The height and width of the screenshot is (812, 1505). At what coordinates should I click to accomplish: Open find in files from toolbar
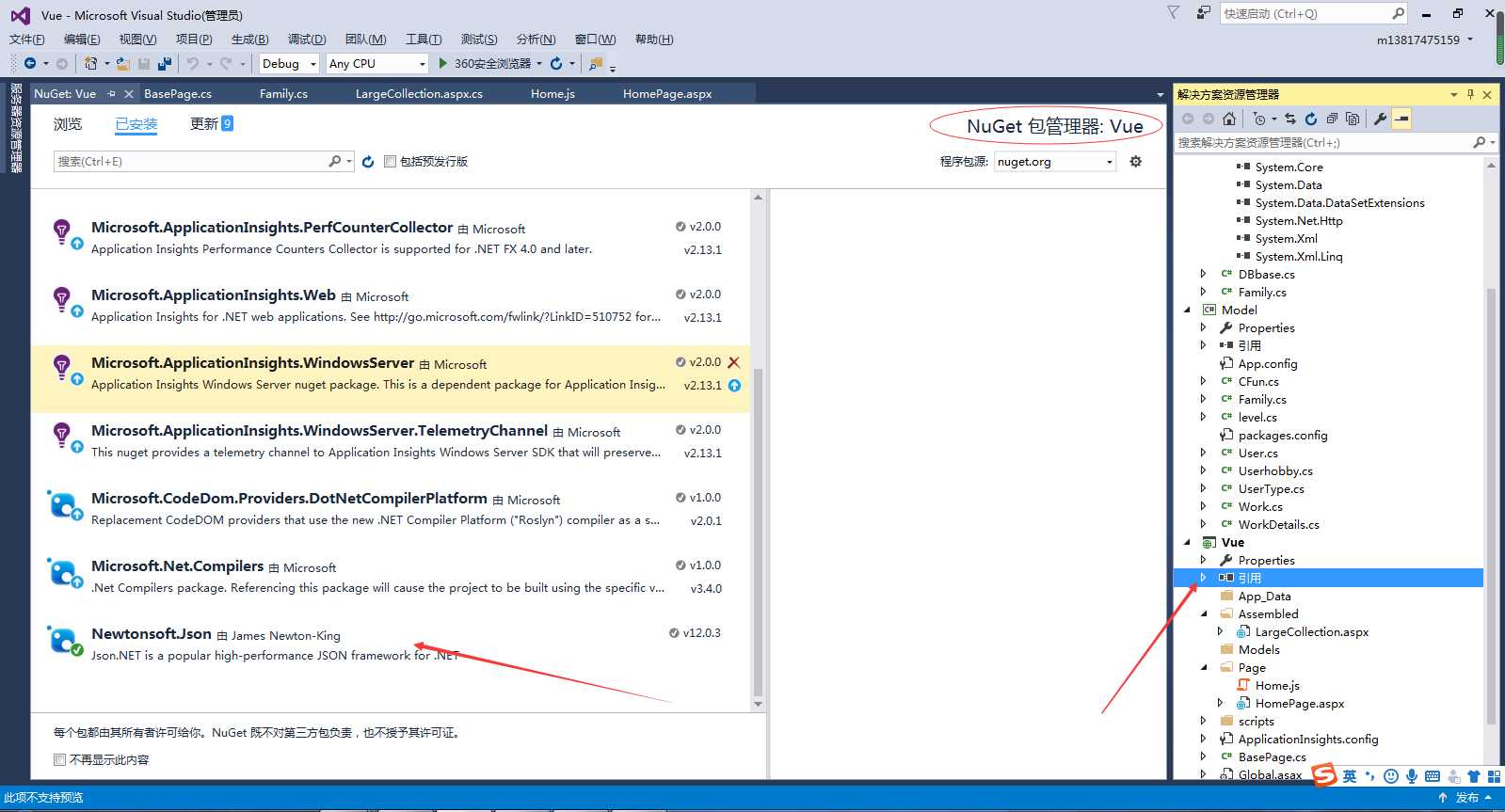595,63
